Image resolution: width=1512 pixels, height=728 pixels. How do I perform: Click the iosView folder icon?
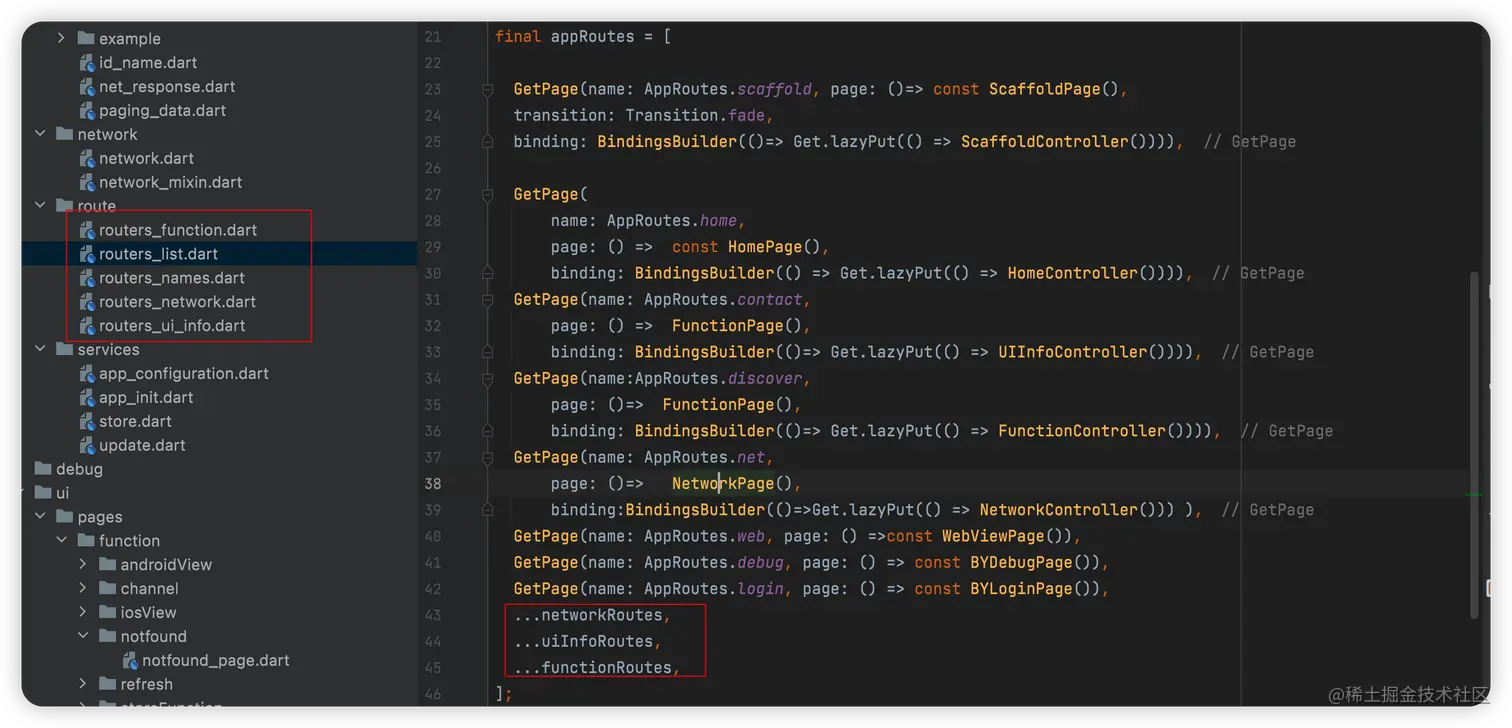coord(108,612)
